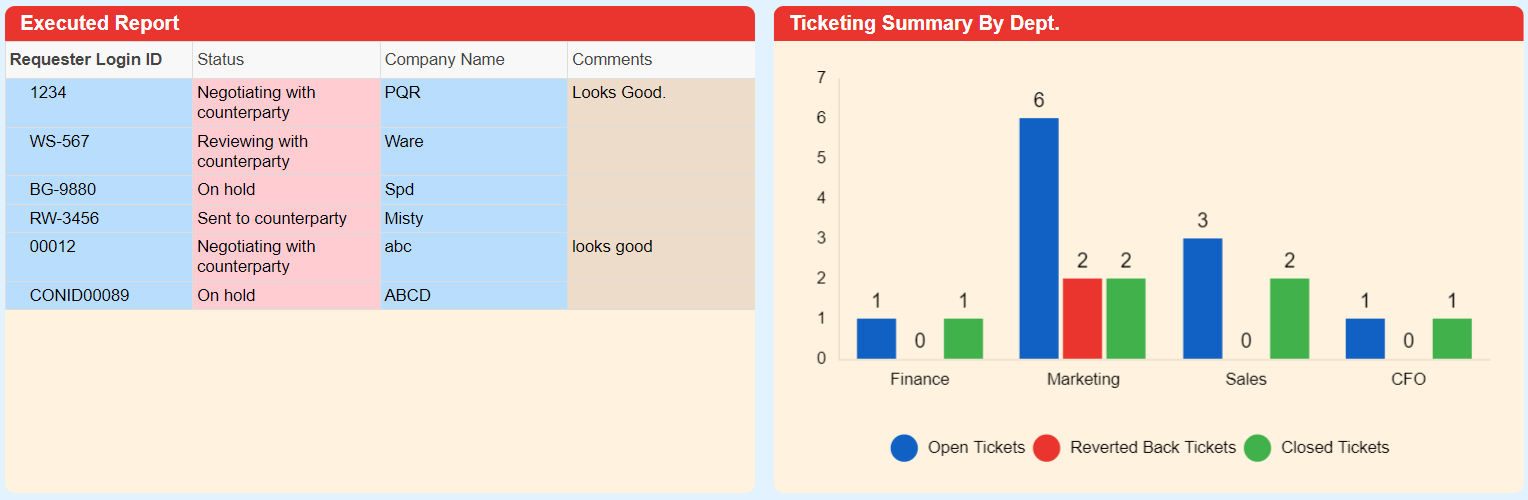Click the Executed Report panel title

100,23
